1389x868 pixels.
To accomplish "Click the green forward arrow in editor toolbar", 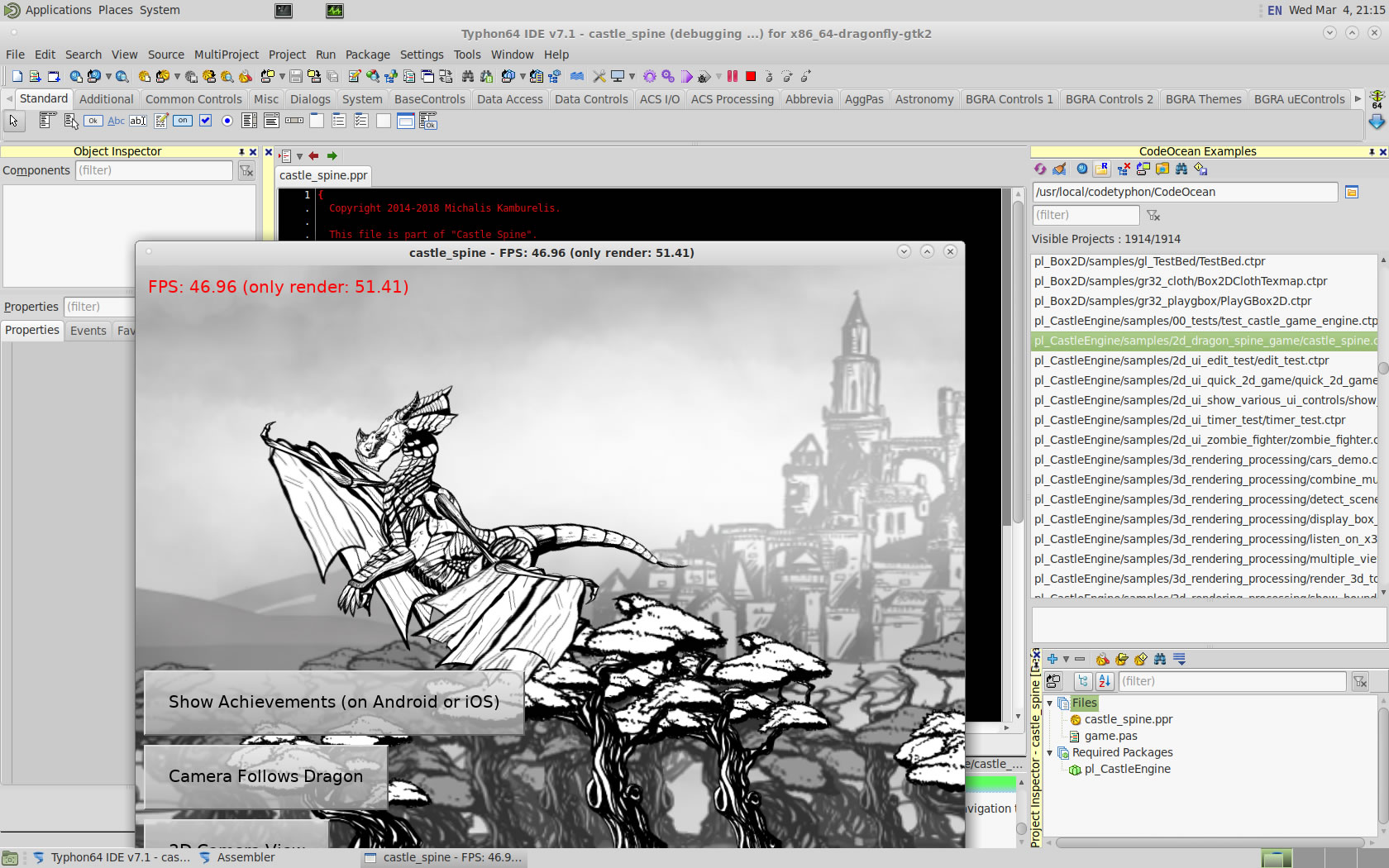I will point(332,155).
